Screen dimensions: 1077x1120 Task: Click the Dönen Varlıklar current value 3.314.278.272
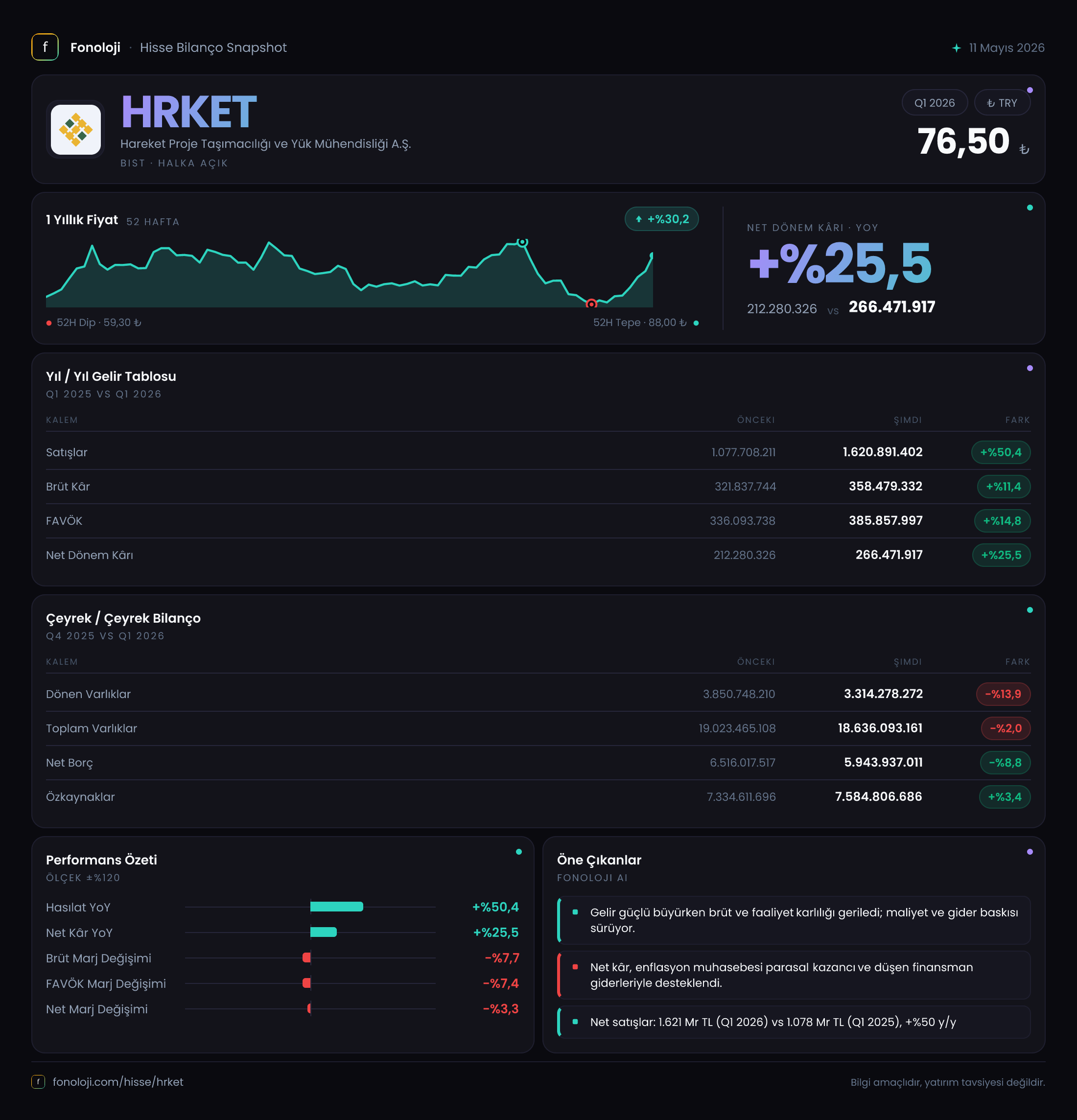883,694
